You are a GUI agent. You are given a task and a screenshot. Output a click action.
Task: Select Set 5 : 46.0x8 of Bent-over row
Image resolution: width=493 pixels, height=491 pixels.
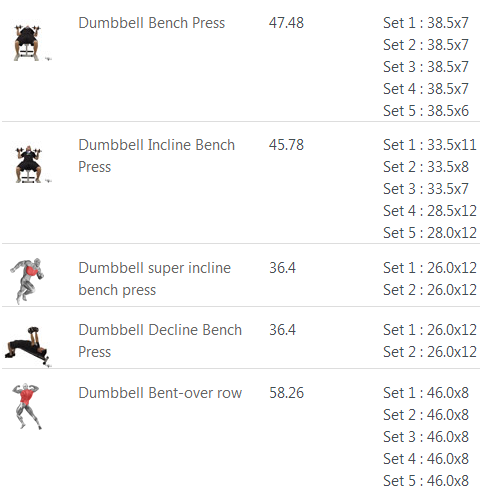click(426, 481)
